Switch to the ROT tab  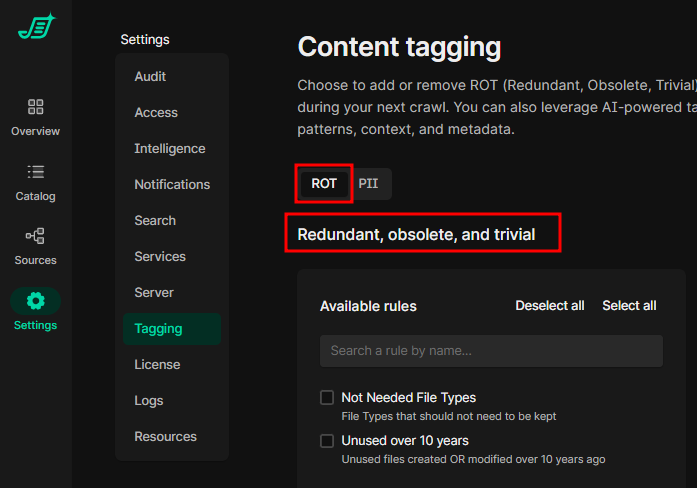(324, 184)
